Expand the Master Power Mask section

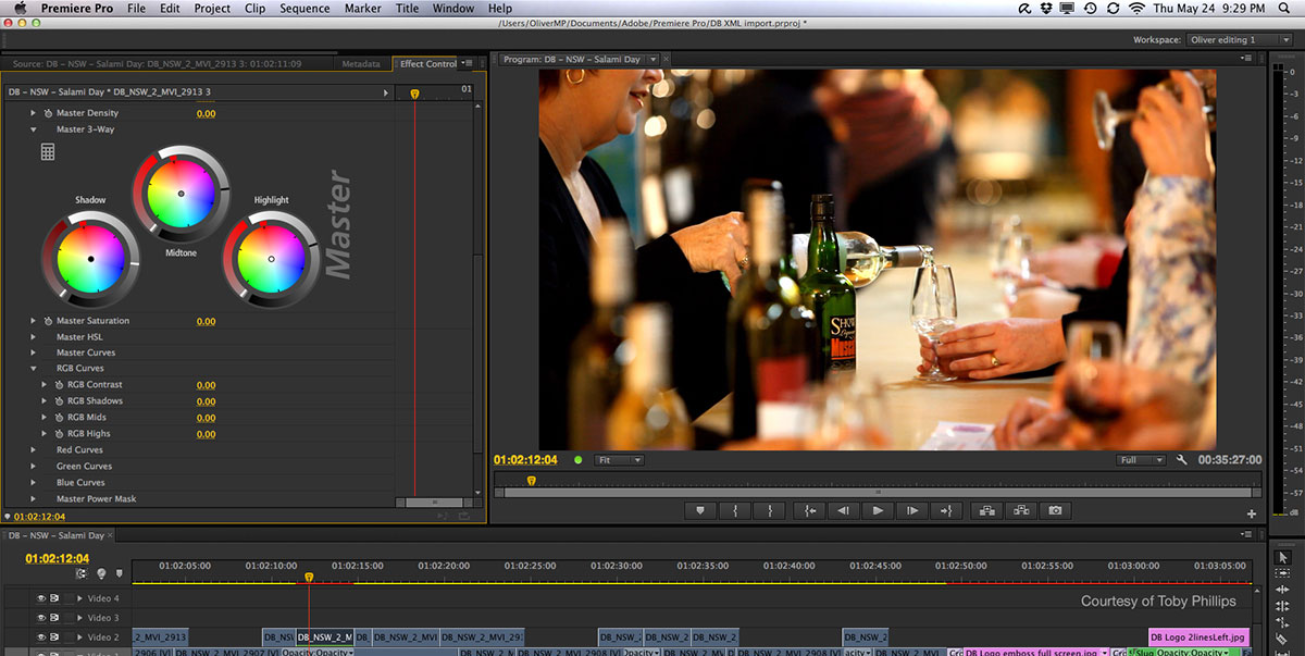[x=33, y=499]
